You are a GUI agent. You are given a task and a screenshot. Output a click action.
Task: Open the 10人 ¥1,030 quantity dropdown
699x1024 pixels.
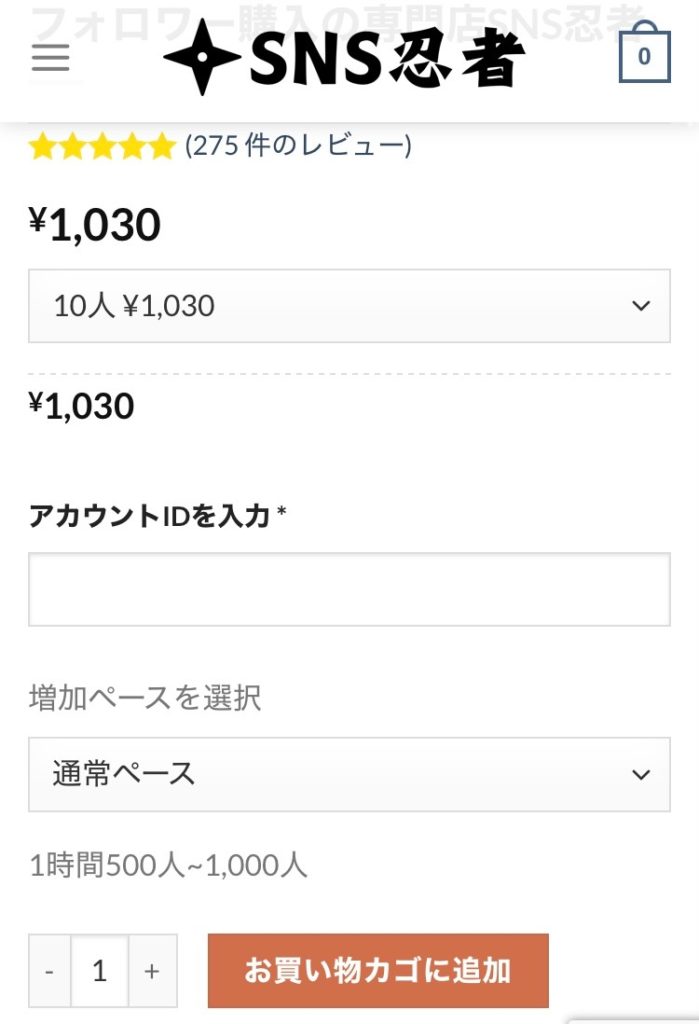click(x=330, y=306)
